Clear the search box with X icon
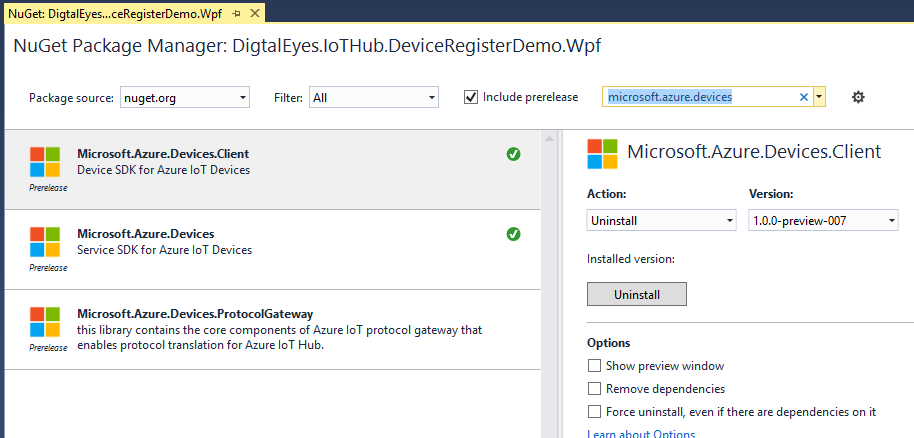 804,97
